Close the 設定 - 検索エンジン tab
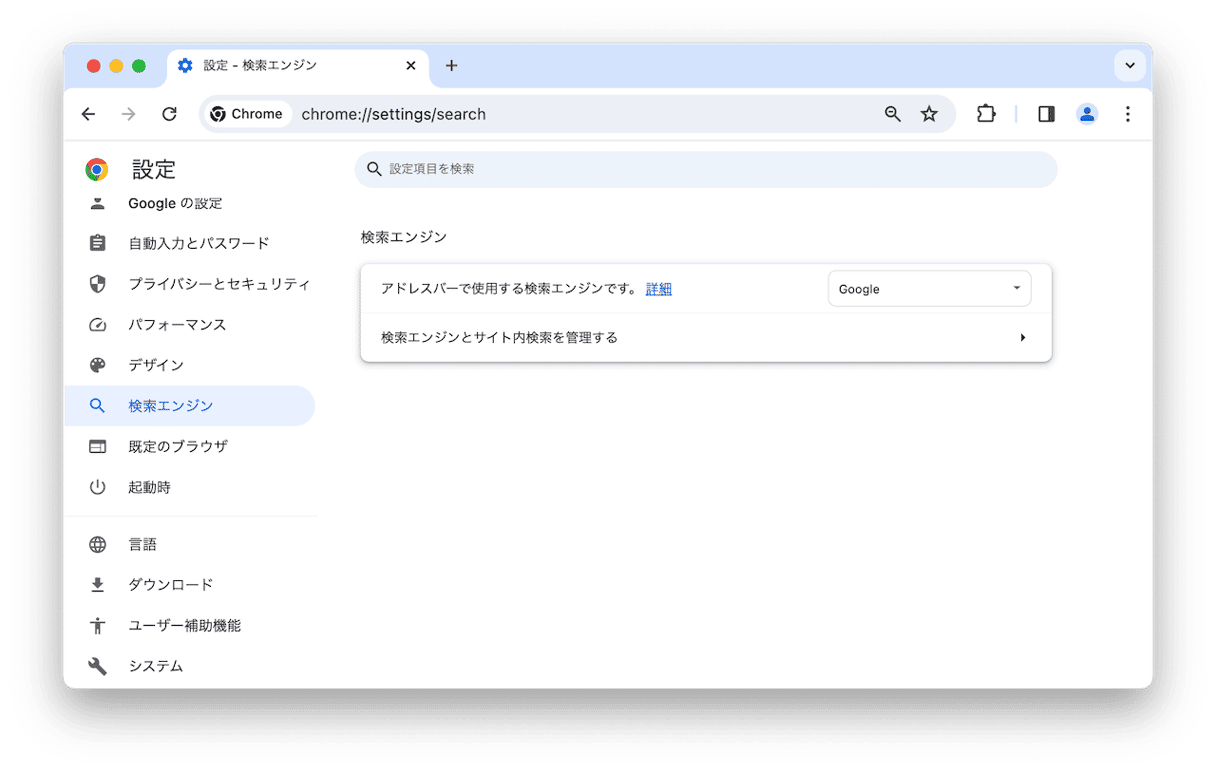 [x=410, y=66]
